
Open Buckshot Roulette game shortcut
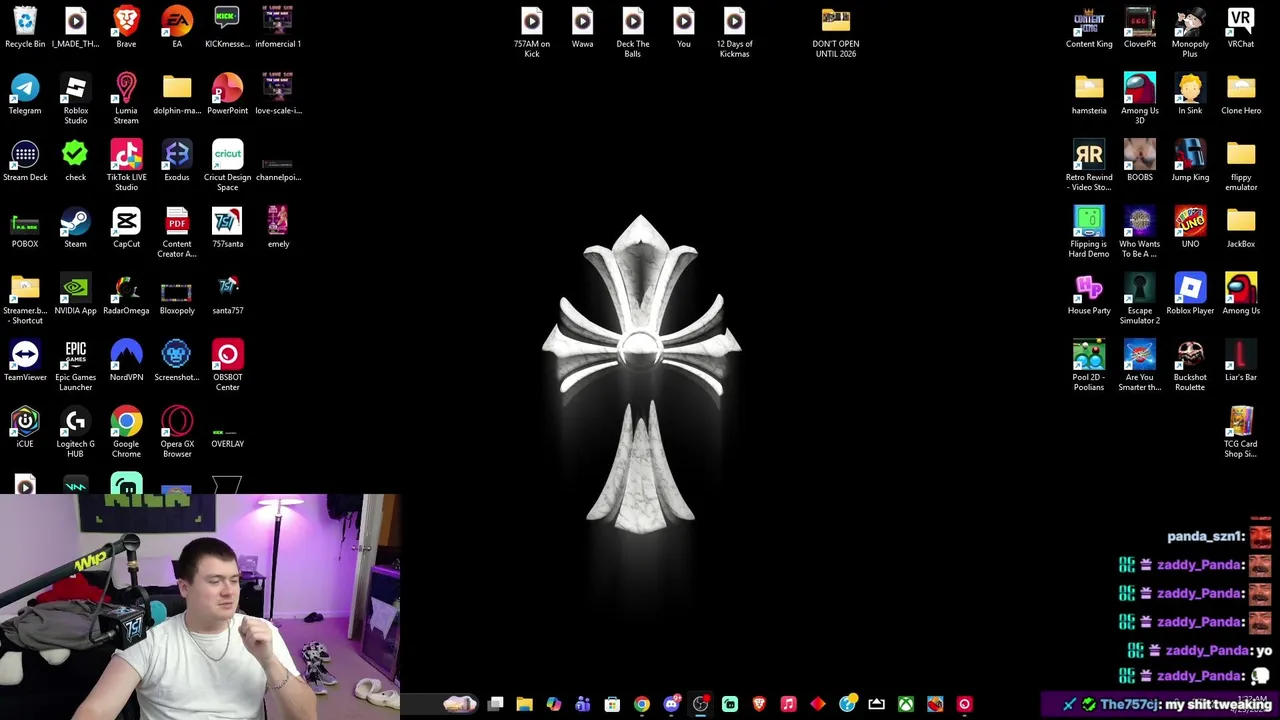[x=1190, y=366]
